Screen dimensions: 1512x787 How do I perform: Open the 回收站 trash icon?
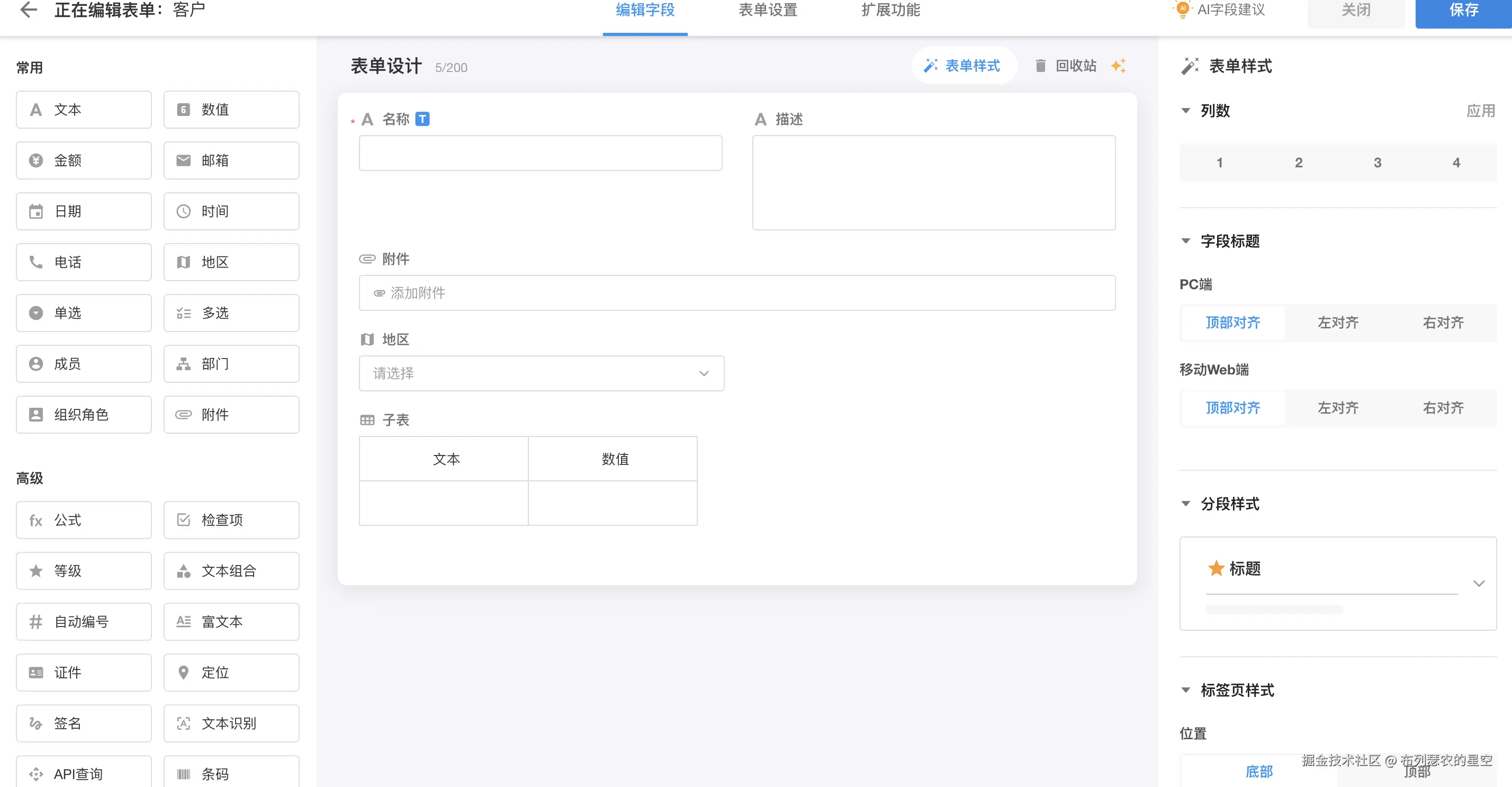click(1040, 66)
